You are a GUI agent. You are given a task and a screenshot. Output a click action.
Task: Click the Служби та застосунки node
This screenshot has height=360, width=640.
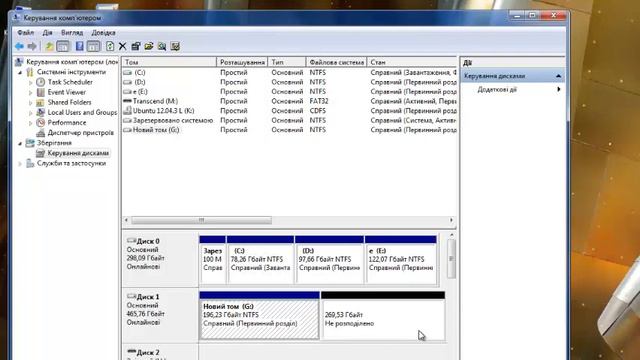(71, 163)
